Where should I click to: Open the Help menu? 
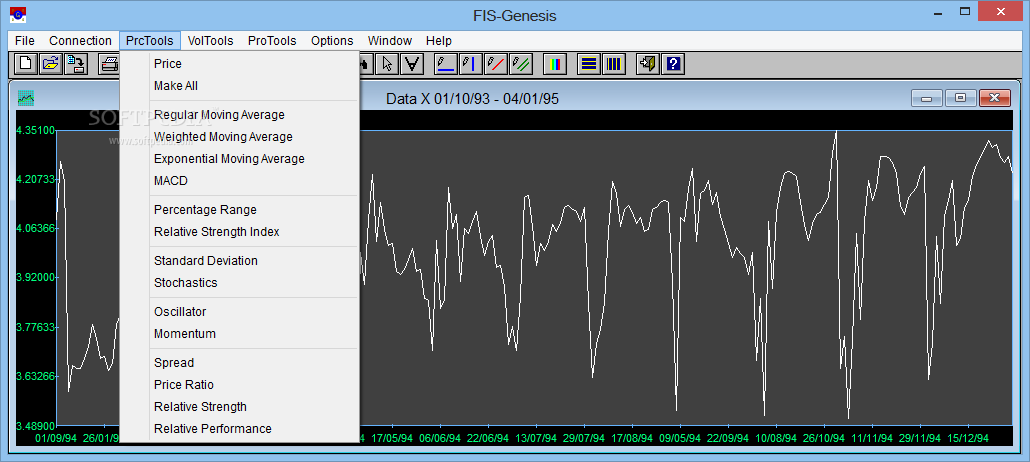tap(439, 41)
